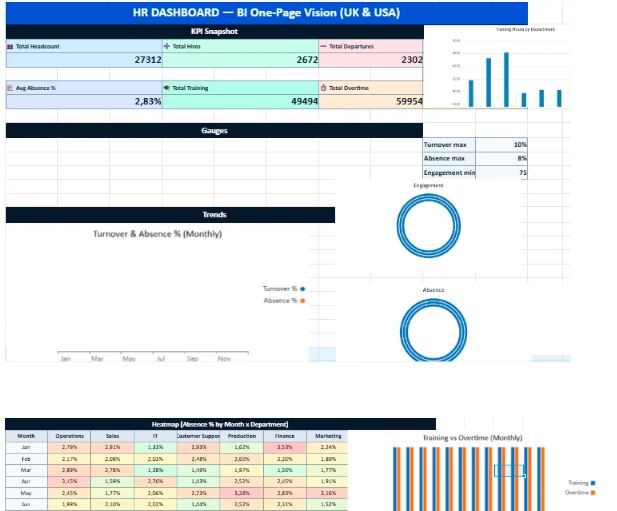Click the Overtime legend marker

595,492
